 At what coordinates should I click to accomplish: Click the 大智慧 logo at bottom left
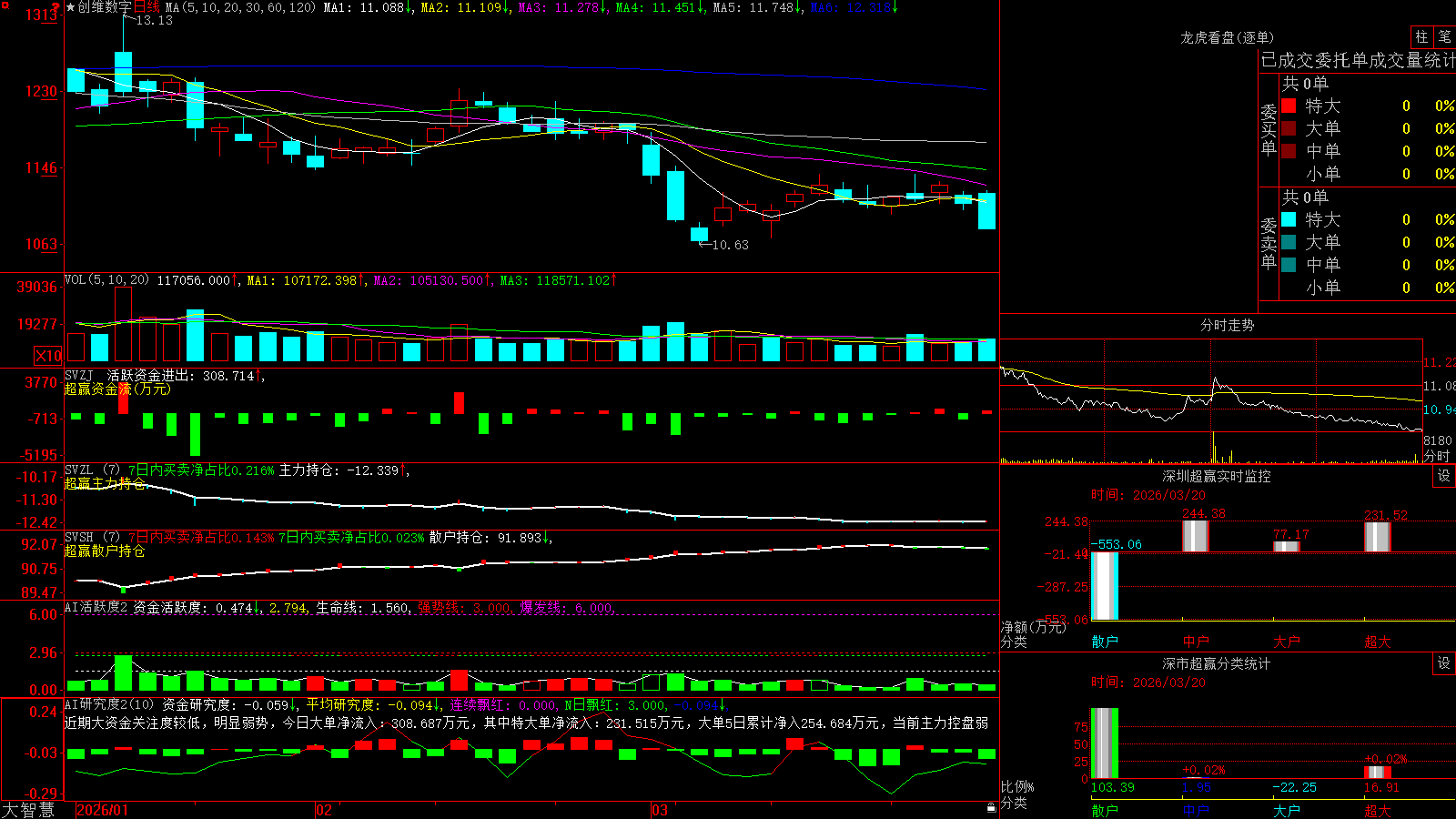[x=28, y=810]
